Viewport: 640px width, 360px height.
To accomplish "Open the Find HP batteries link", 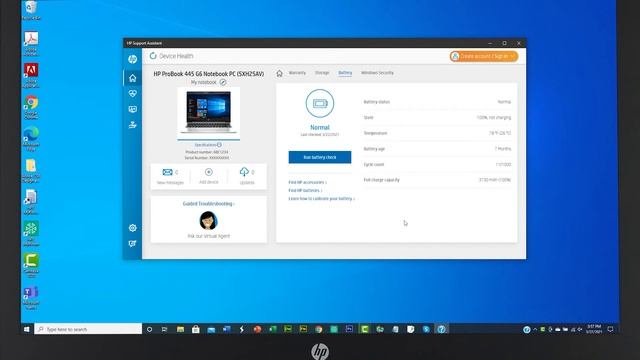I will pos(305,191).
